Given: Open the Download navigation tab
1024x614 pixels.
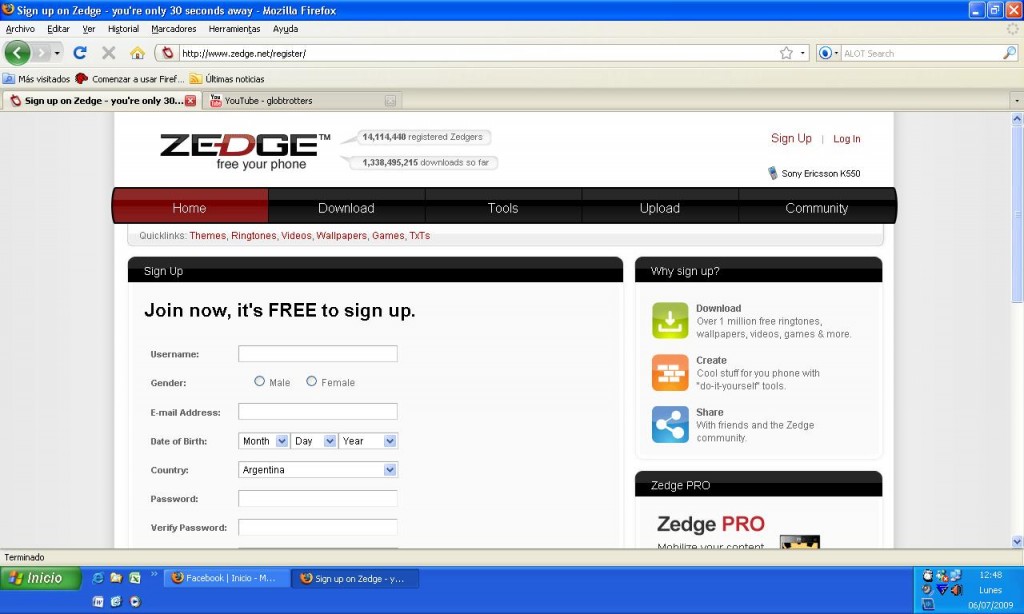Looking at the screenshot, I should coord(346,208).
